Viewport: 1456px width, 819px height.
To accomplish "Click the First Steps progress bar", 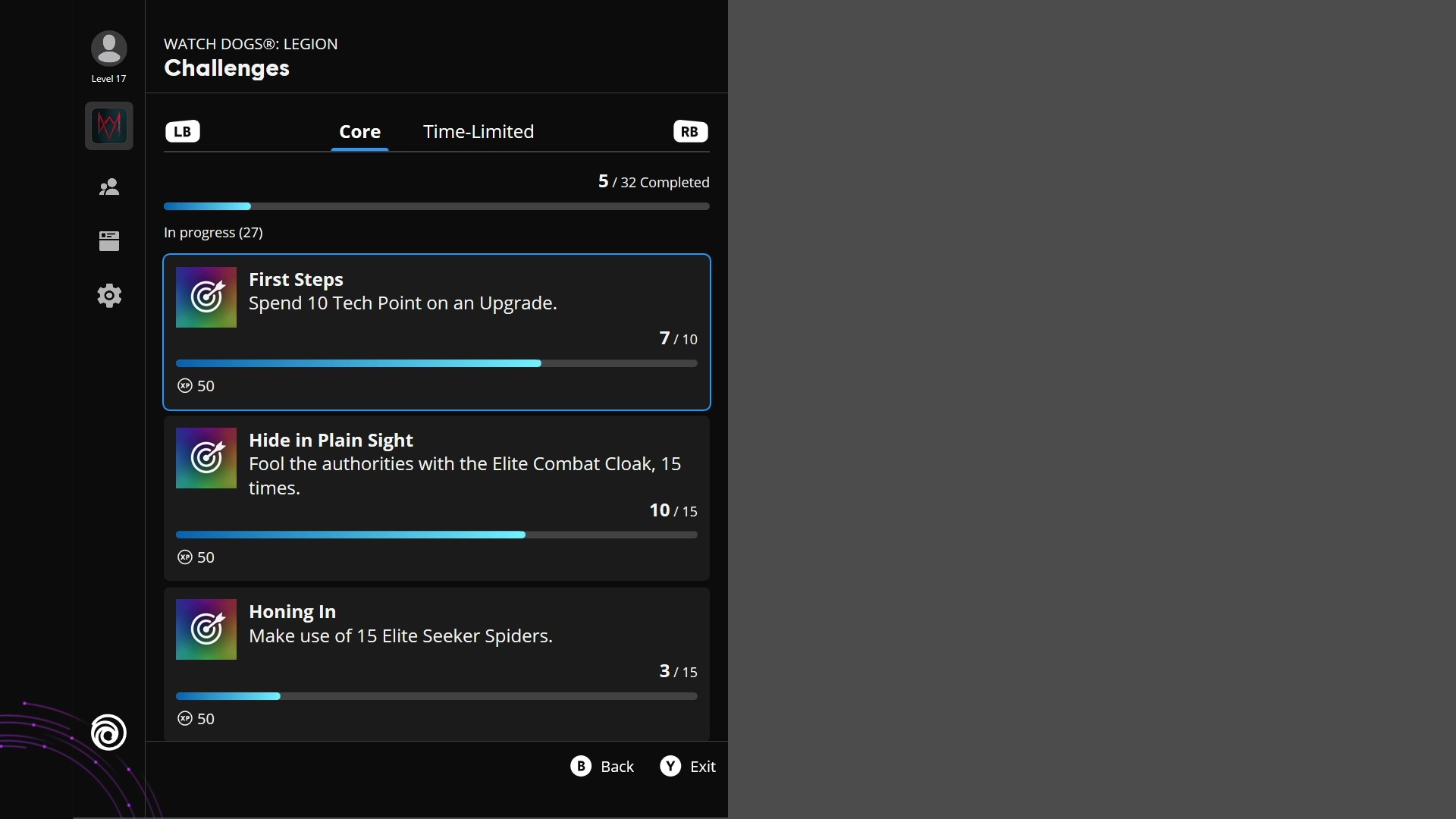I will (x=436, y=363).
